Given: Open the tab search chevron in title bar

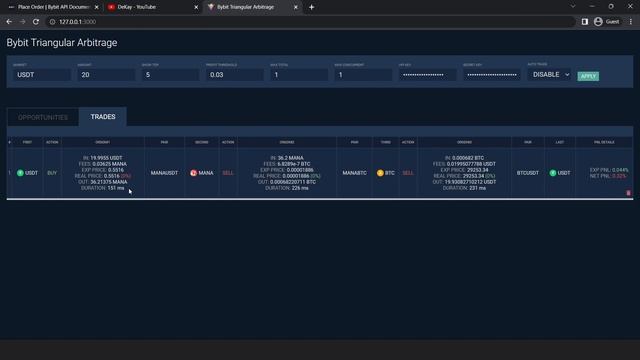Looking at the screenshot, I should point(573,7).
